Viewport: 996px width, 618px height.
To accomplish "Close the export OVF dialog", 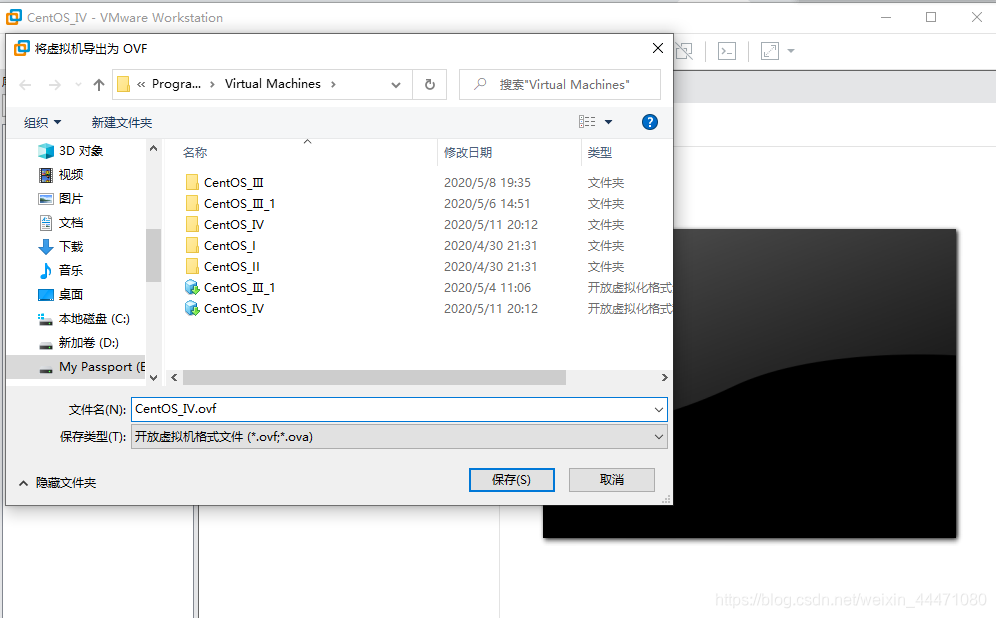I will point(658,48).
